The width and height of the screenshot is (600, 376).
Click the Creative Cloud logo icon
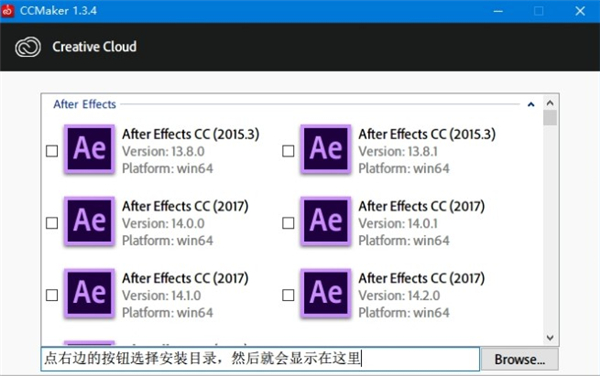pos(28,47)
